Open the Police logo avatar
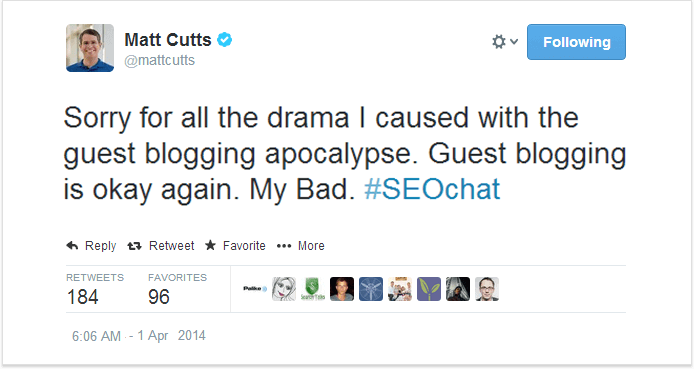The image size is (694, 369). pyautogui.click(x=255, y=289)
